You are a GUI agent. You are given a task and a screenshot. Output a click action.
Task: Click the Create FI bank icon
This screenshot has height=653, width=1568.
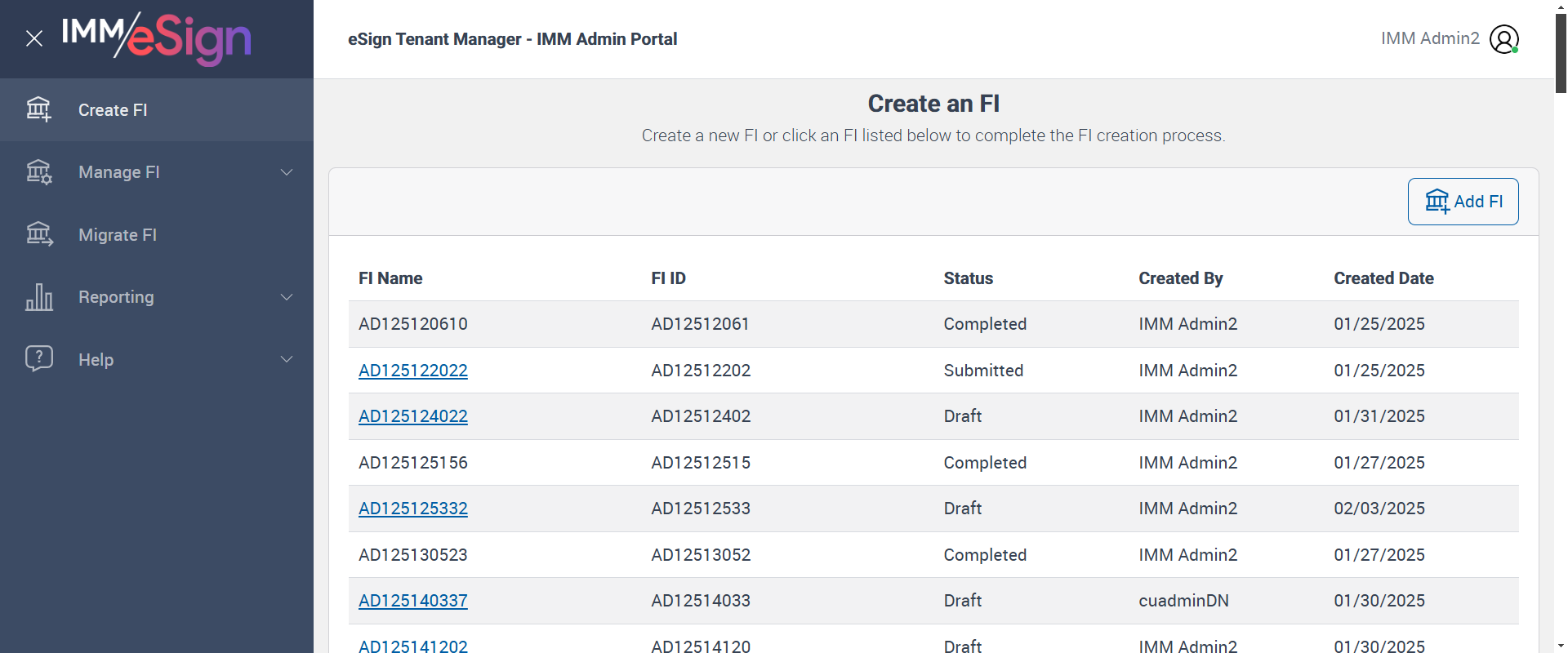38,109
